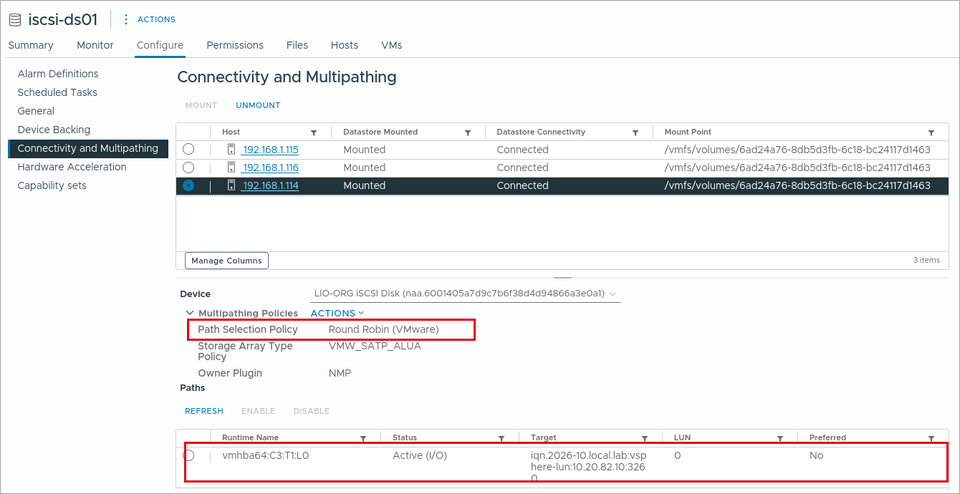The width and height of the screenshot is (960, 494).
Task: Click the datastore icon beside iscsi-ds01
Action: point(15,19)
